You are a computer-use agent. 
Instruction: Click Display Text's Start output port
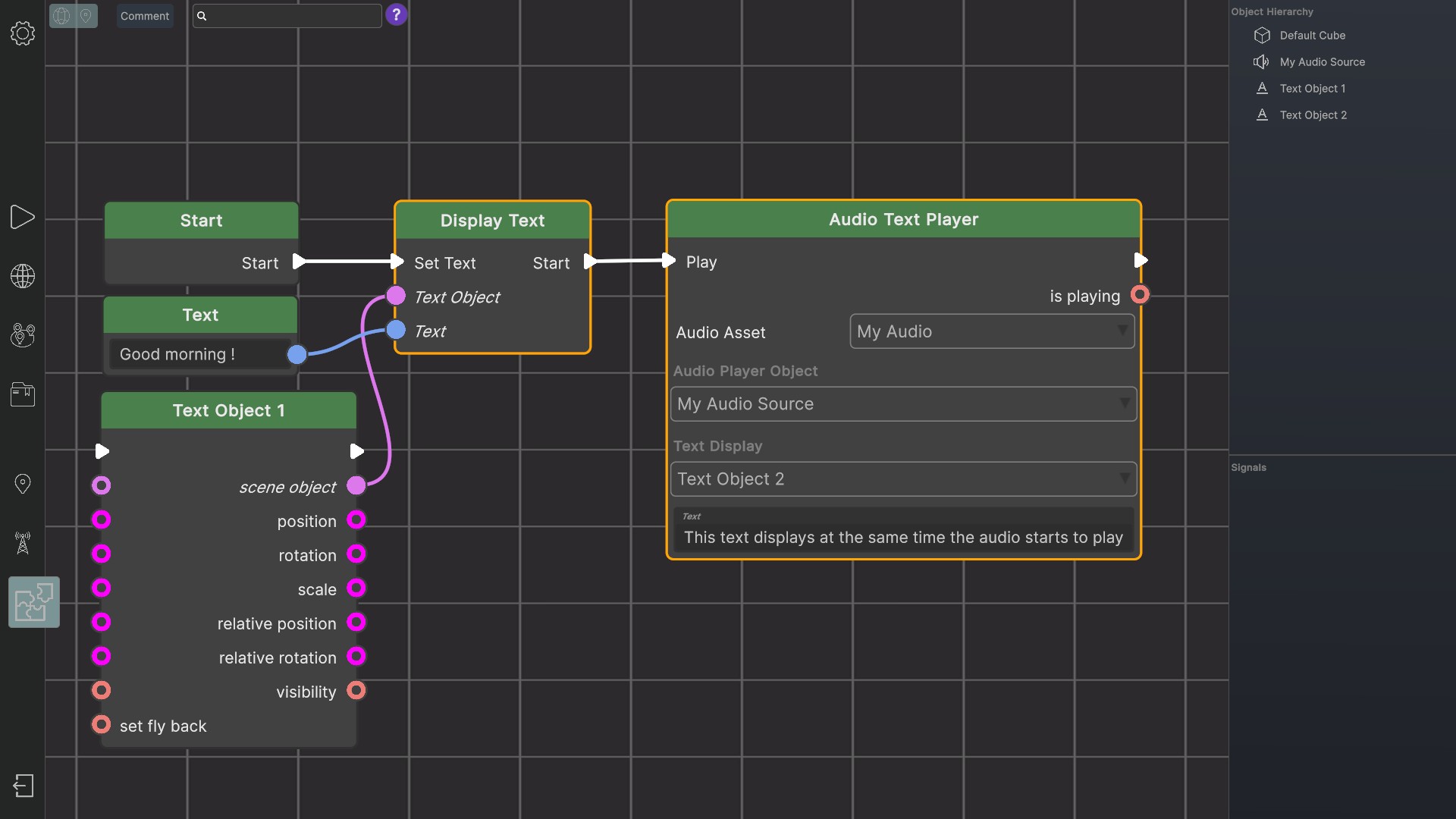[590, 262]
